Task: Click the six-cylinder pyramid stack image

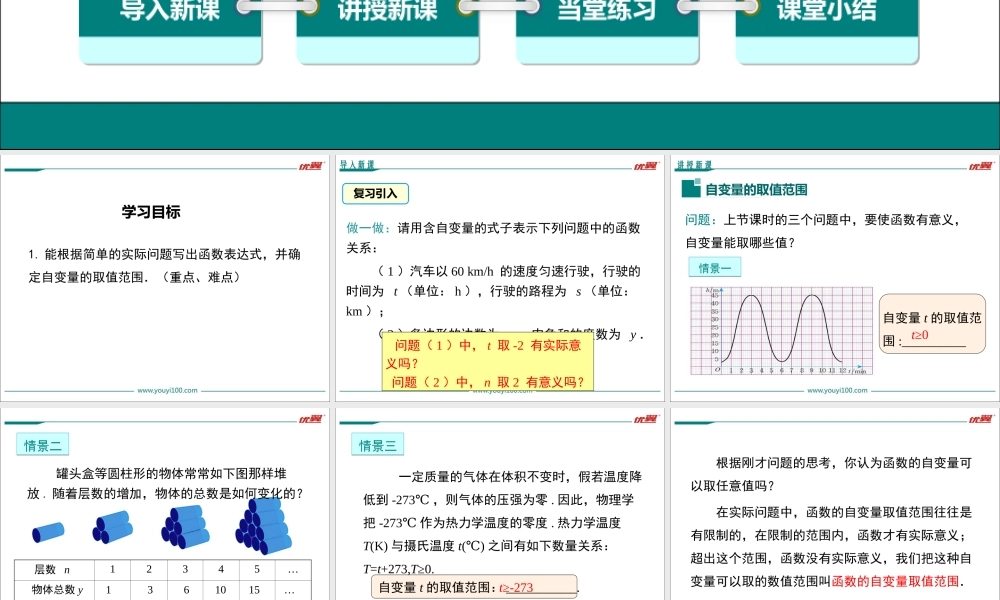Action: pyautogui.click(x=186, y=524)
